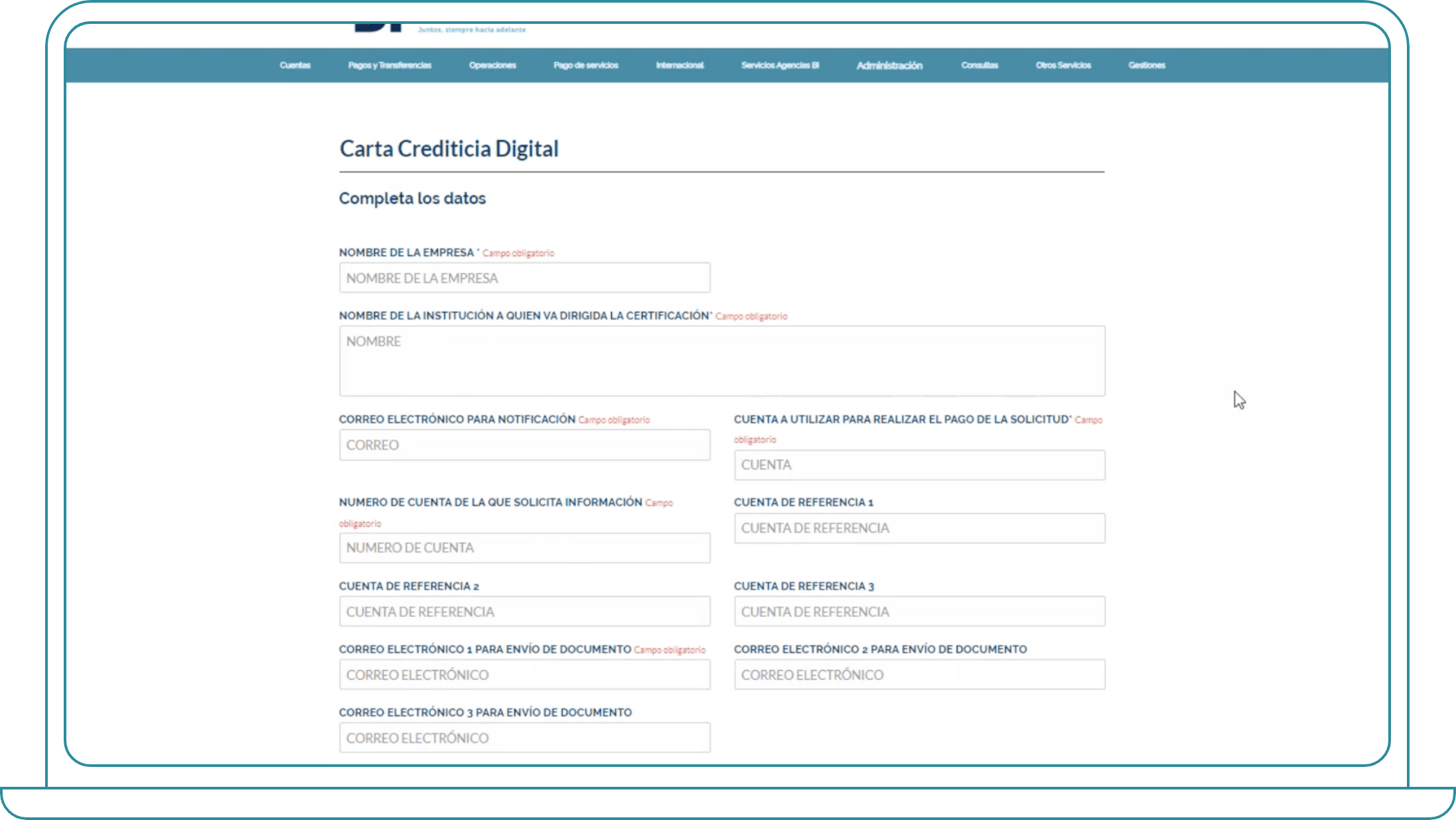
Task: Click the 'CUENTA DE REFERENCIA 3' label
Action: 804,586
